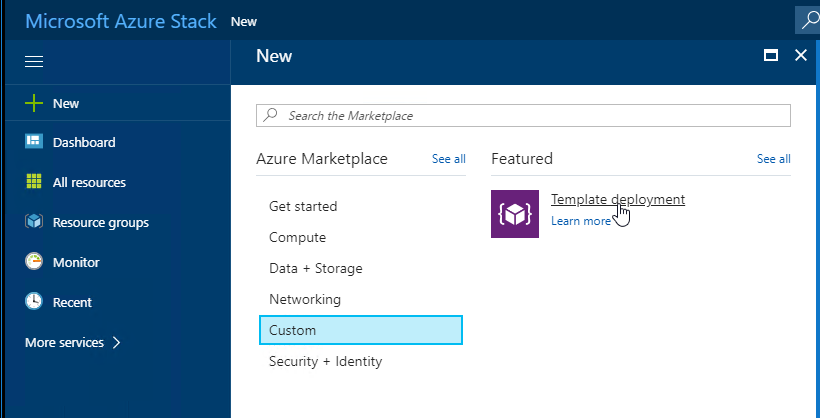Select the Resource groups cube icon
Image resolution: width=820 pixels, height=418 pixels.
[34, 222]
